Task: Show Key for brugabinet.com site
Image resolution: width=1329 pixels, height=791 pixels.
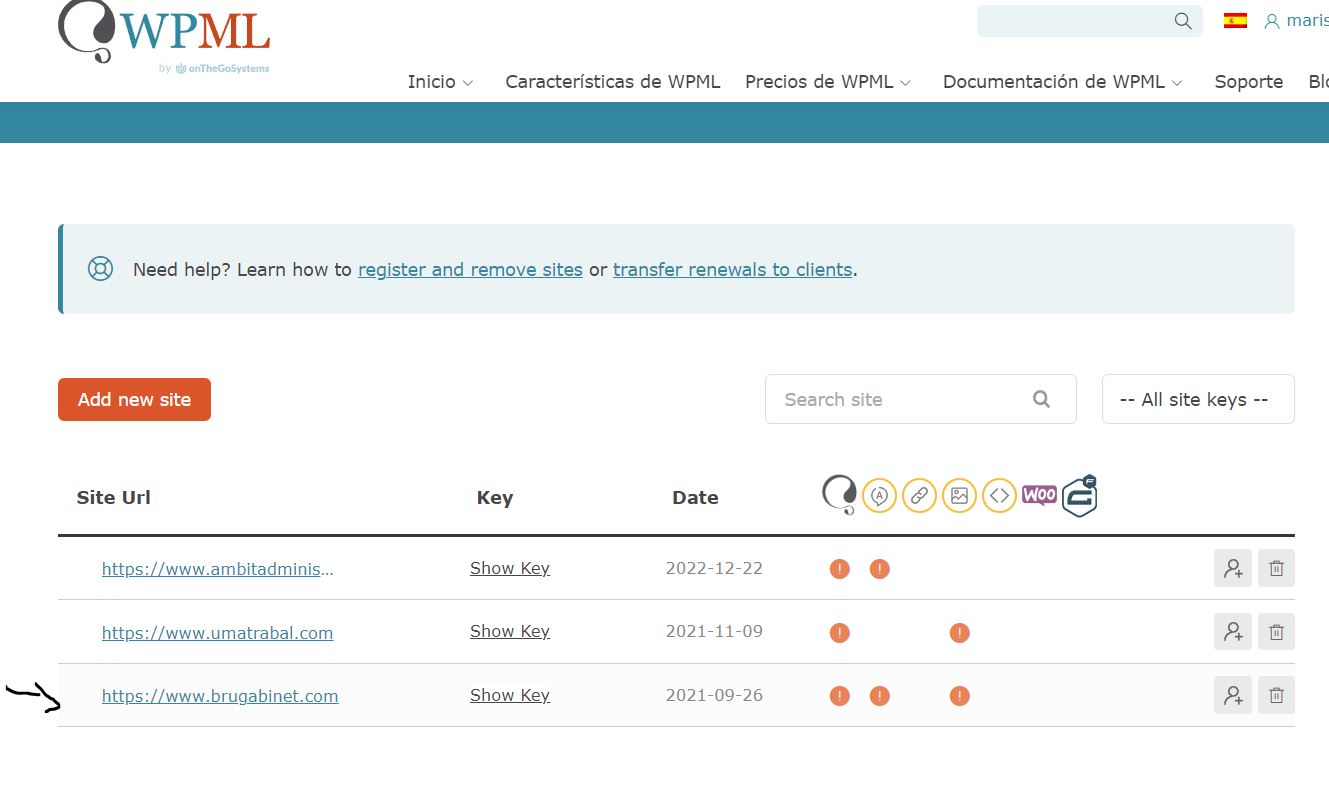Action: click(510, 695)
